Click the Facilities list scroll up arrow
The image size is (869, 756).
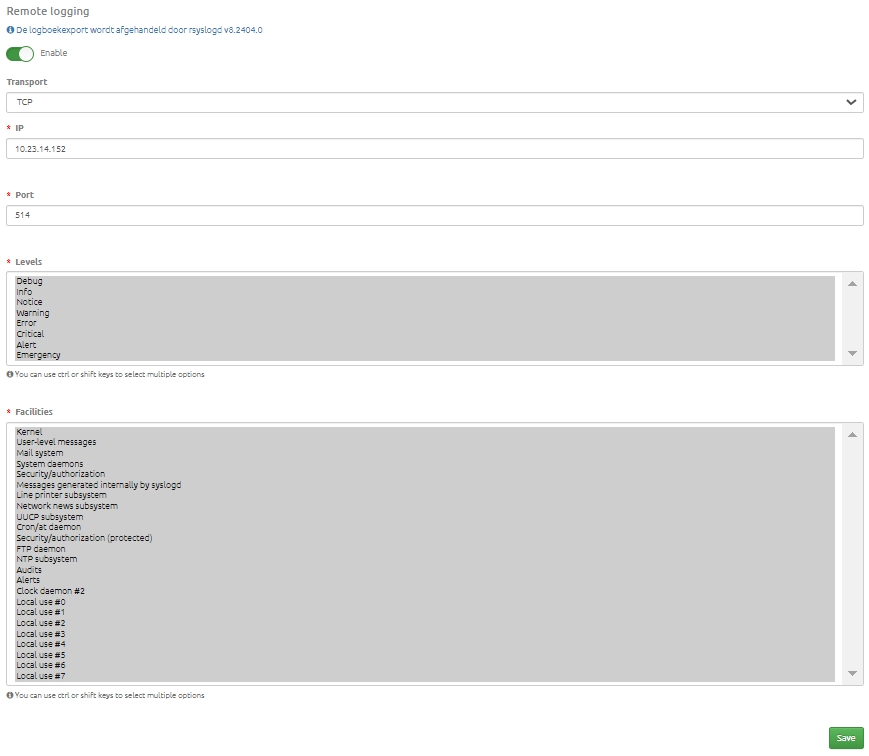(852, 435)
